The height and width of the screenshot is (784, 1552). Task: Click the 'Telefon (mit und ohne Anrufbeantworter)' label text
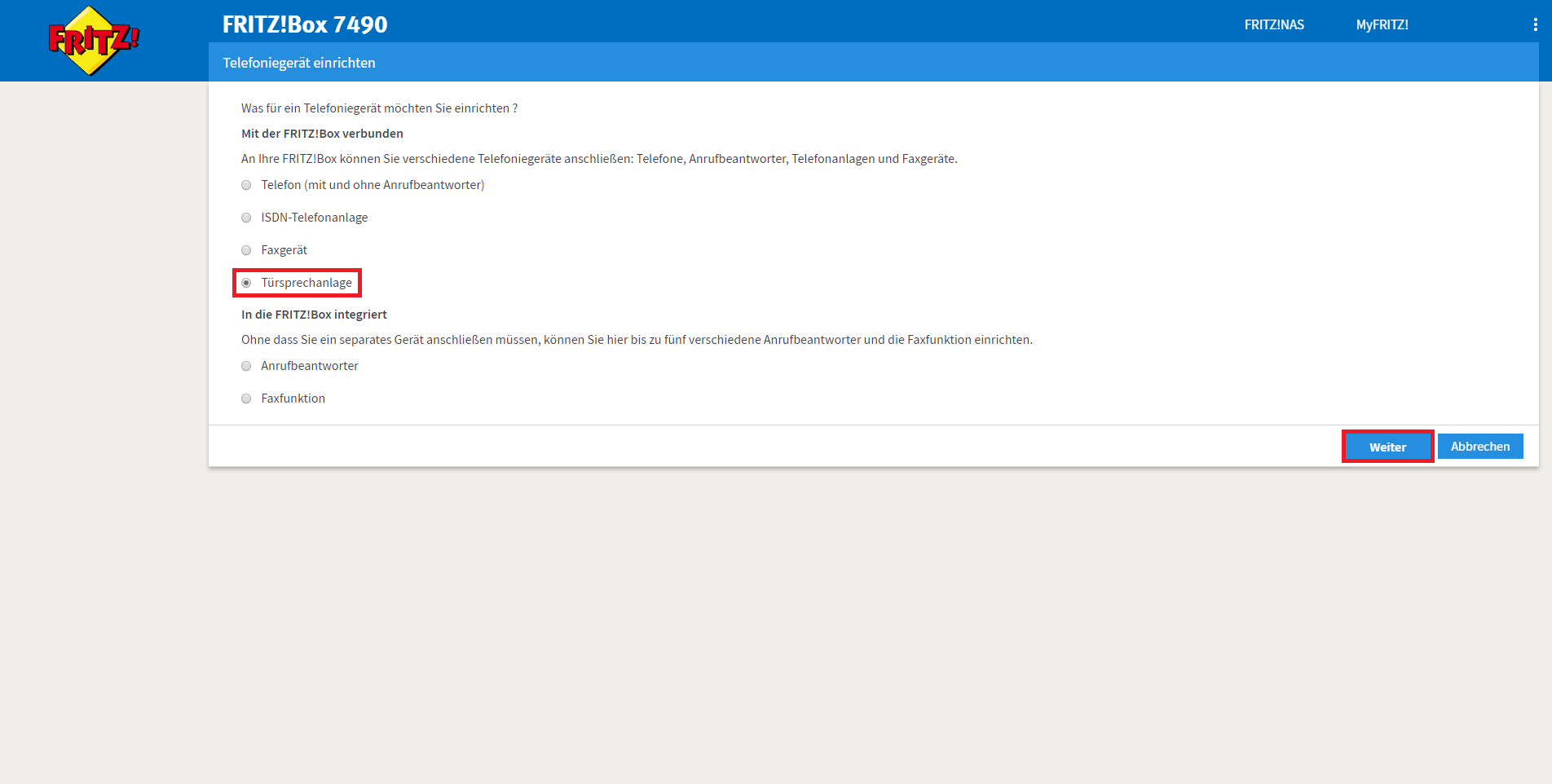tap(373, 185)
